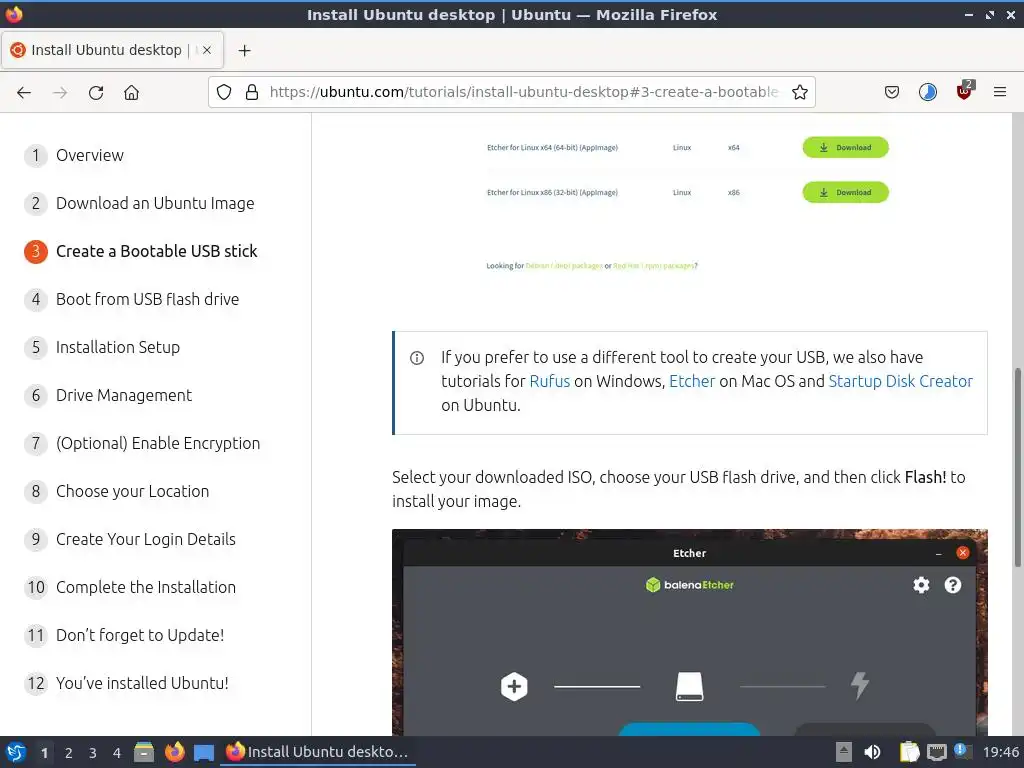
Task: Click the network tray icon
Action: [x=936, y=752]
